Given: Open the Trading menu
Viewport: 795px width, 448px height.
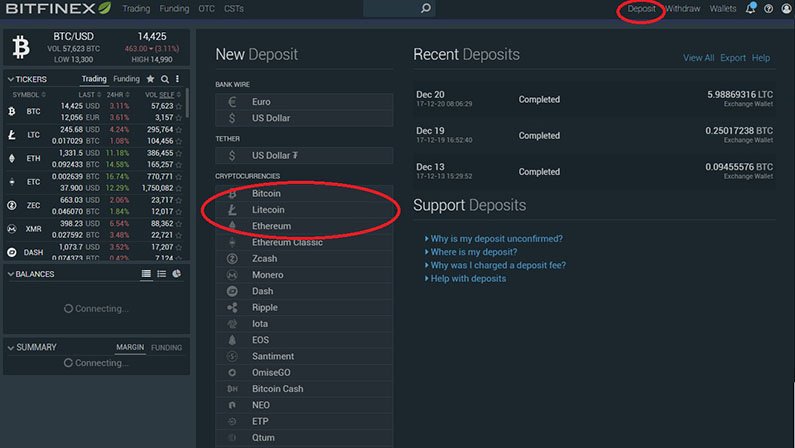Looking at the screenshot, I should [x=136, y=9].
